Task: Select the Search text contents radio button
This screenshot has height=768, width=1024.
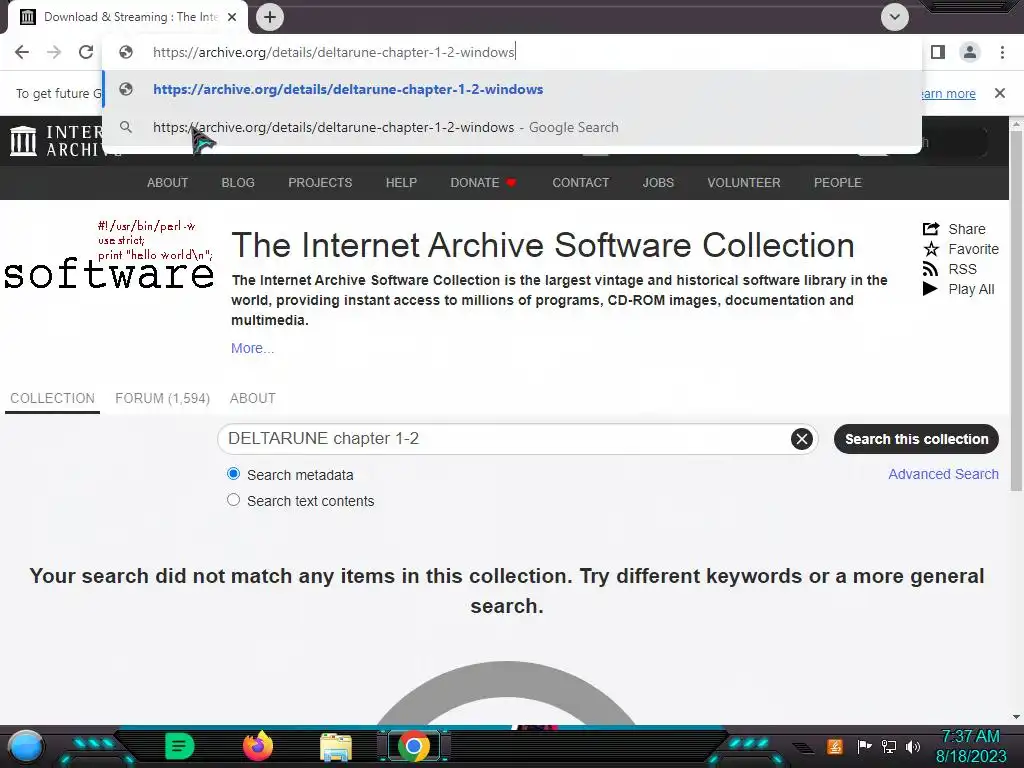Action: (233, 500)
